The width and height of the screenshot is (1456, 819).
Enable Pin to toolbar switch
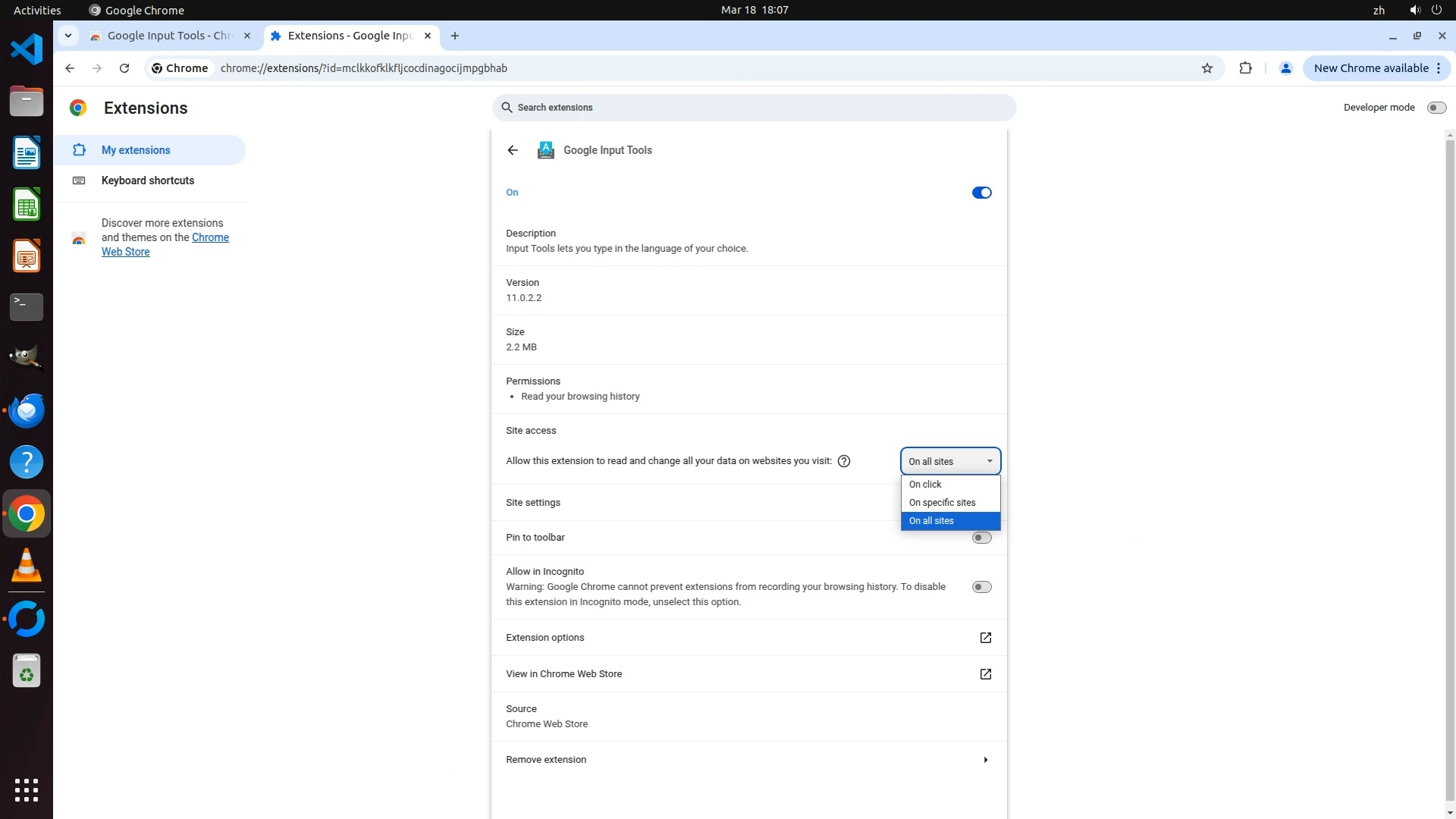981,538
